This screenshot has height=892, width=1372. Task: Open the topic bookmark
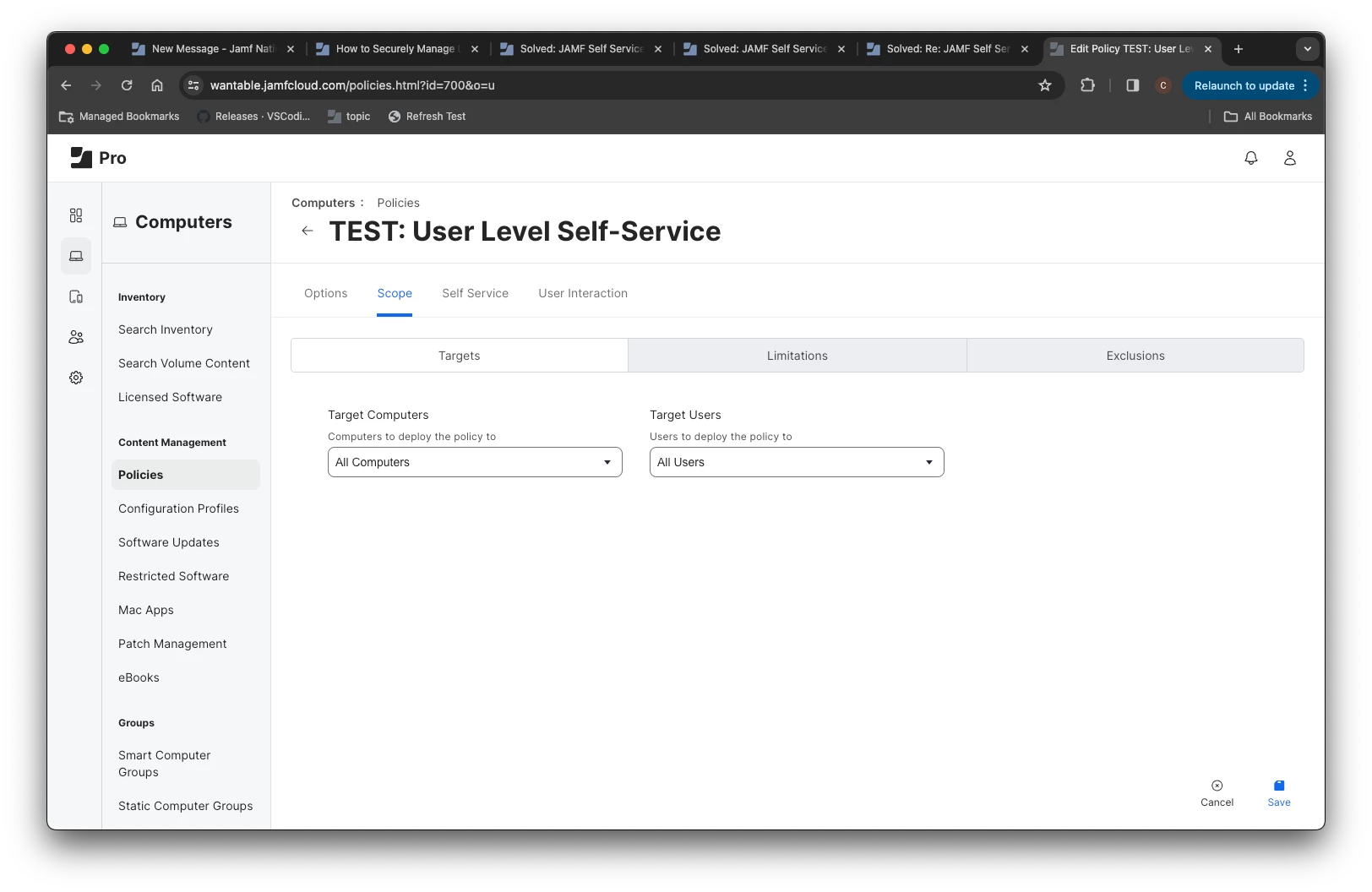click(x=349, y=117)
